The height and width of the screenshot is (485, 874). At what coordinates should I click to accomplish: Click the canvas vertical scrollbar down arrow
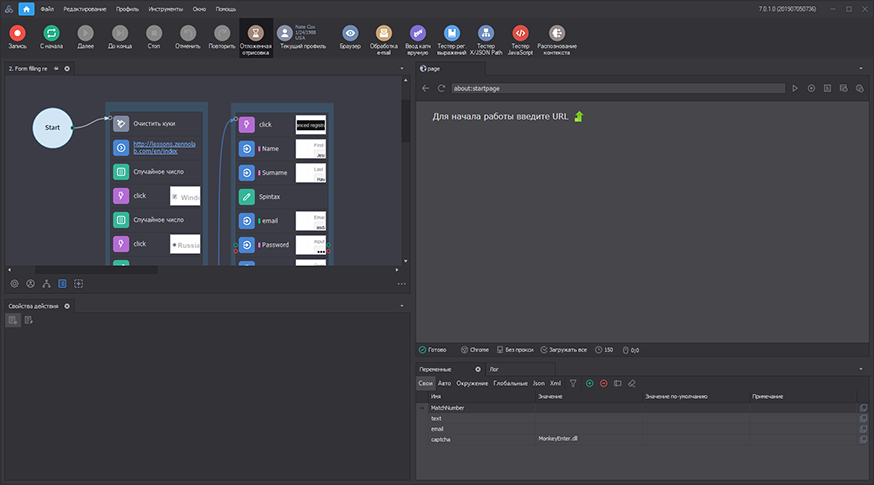point(405,261)
